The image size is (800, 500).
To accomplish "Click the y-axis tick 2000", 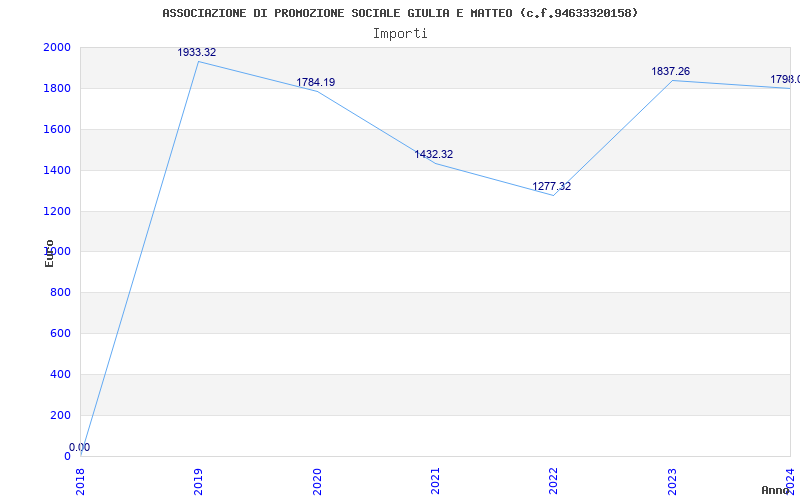I will click(x=57, y=47).
